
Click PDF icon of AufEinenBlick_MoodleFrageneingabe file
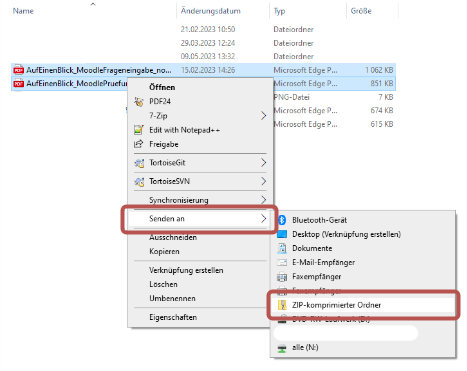pos(18,70)
